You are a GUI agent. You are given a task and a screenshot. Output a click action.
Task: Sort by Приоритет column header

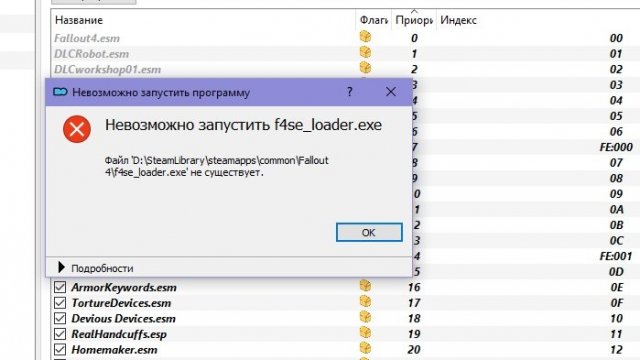tap(414, 20)
